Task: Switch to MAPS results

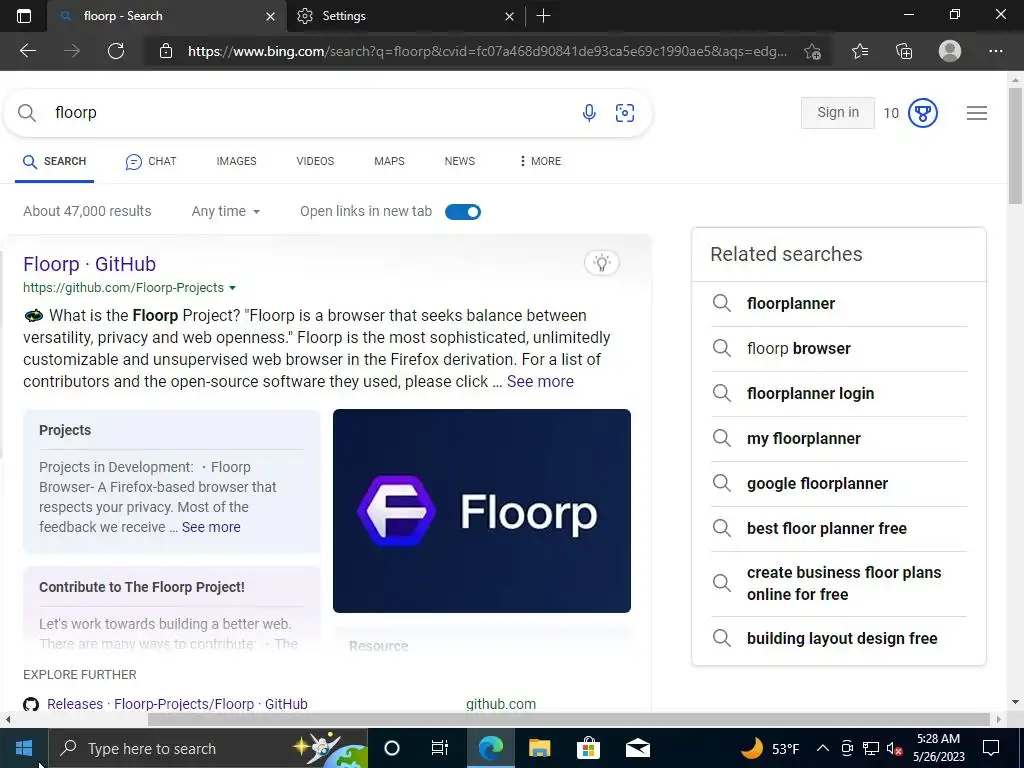Action: (x=389, y=161)
